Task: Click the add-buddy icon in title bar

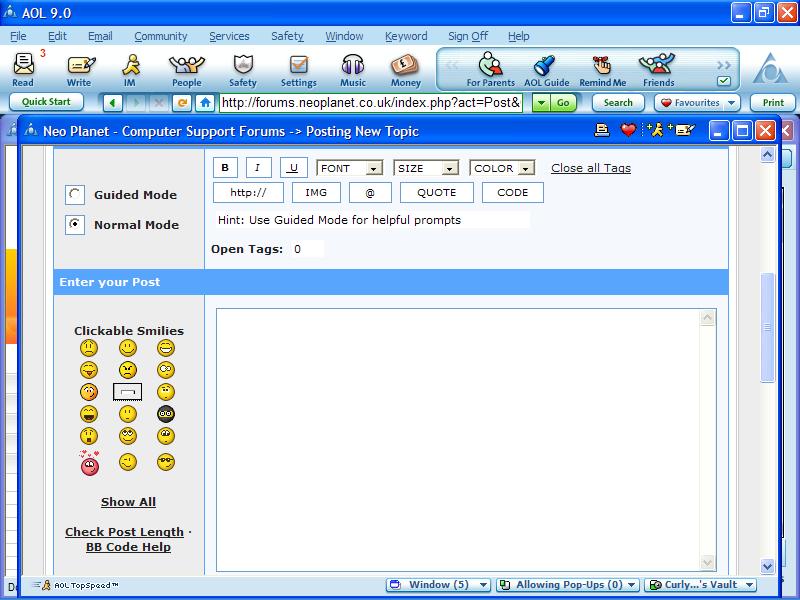Action: coord(655,131)
